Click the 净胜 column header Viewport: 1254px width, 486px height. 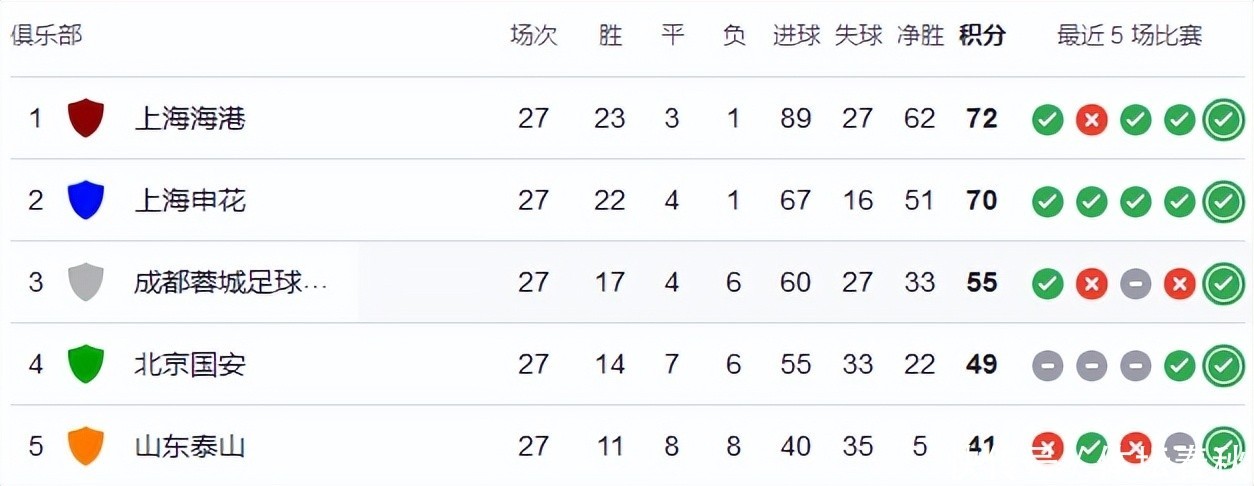click(919, 36)
